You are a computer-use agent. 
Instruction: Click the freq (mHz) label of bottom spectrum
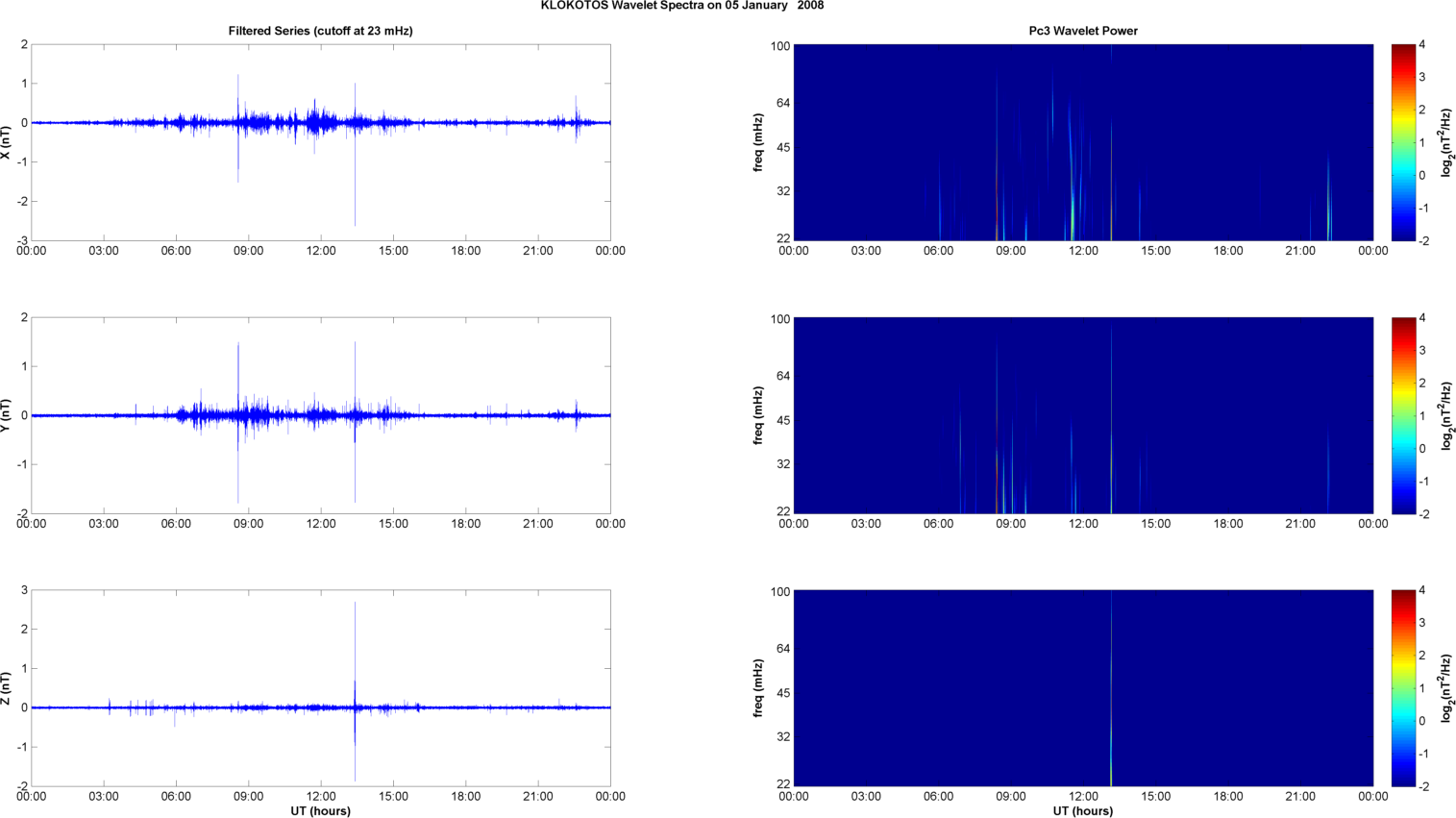pos(758,688)
